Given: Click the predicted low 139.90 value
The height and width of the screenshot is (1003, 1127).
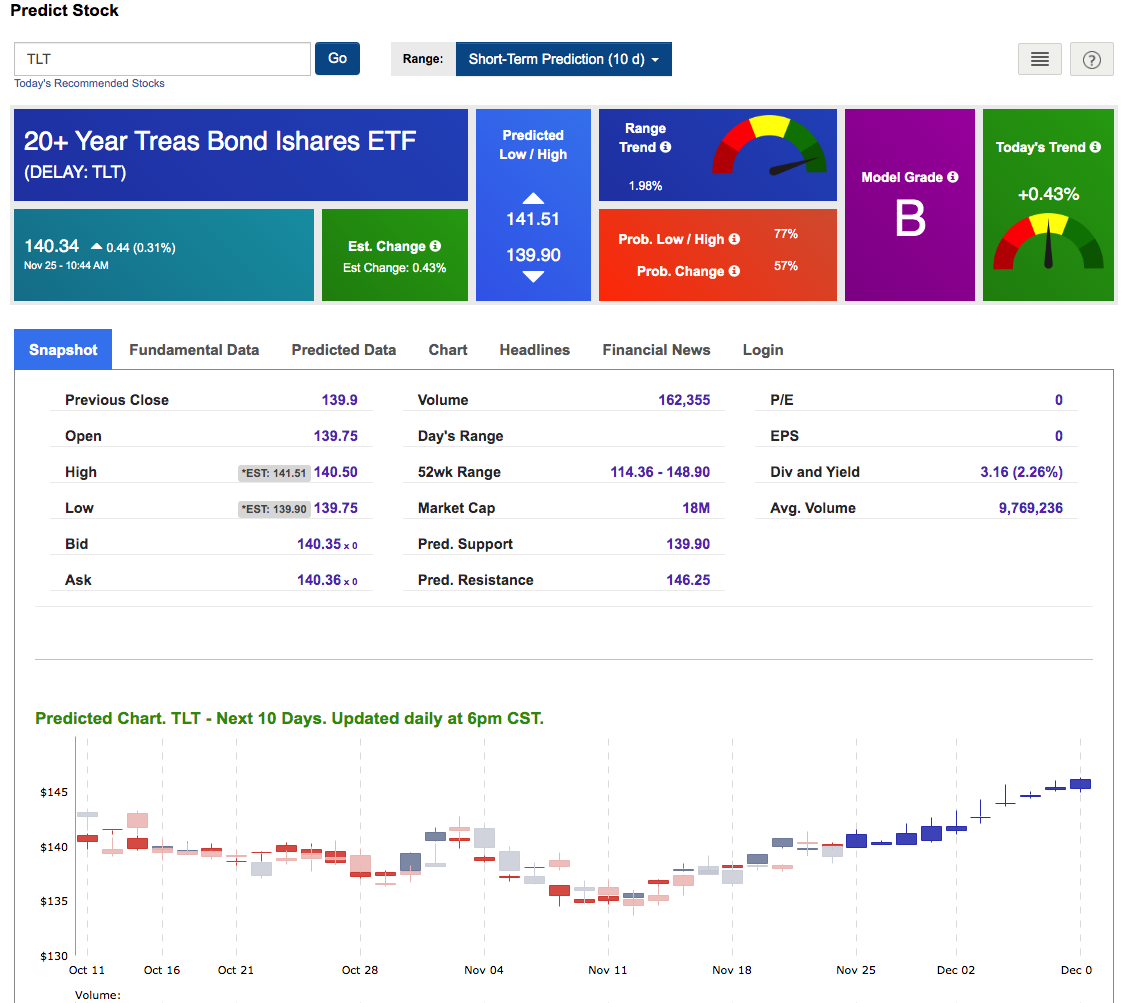Looking at the screenshot, I should 533,255.
